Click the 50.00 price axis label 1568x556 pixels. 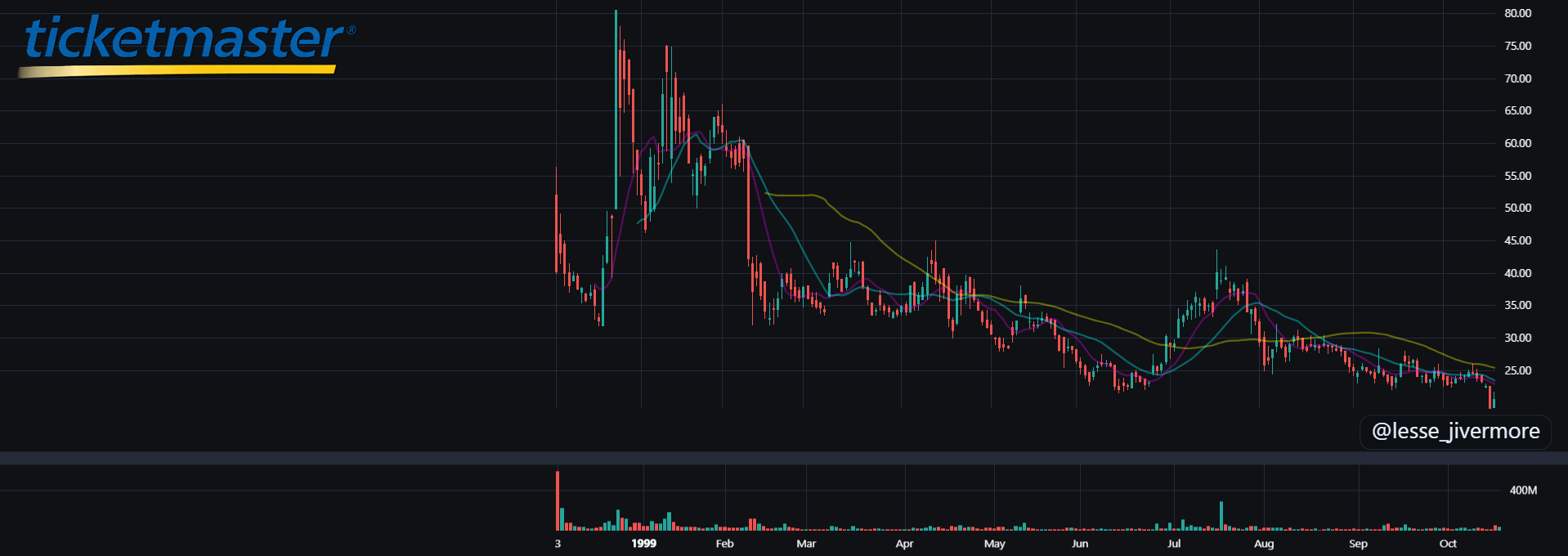[1517, 208]
